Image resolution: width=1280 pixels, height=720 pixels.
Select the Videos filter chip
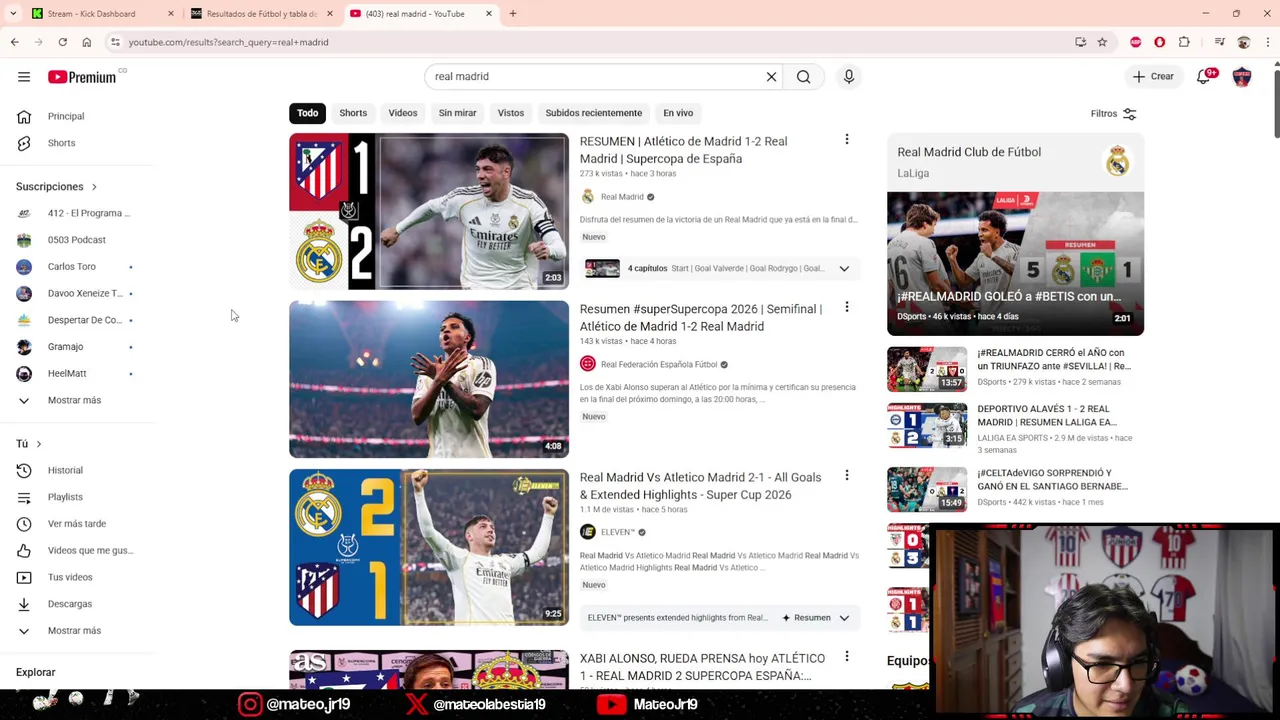403,113
